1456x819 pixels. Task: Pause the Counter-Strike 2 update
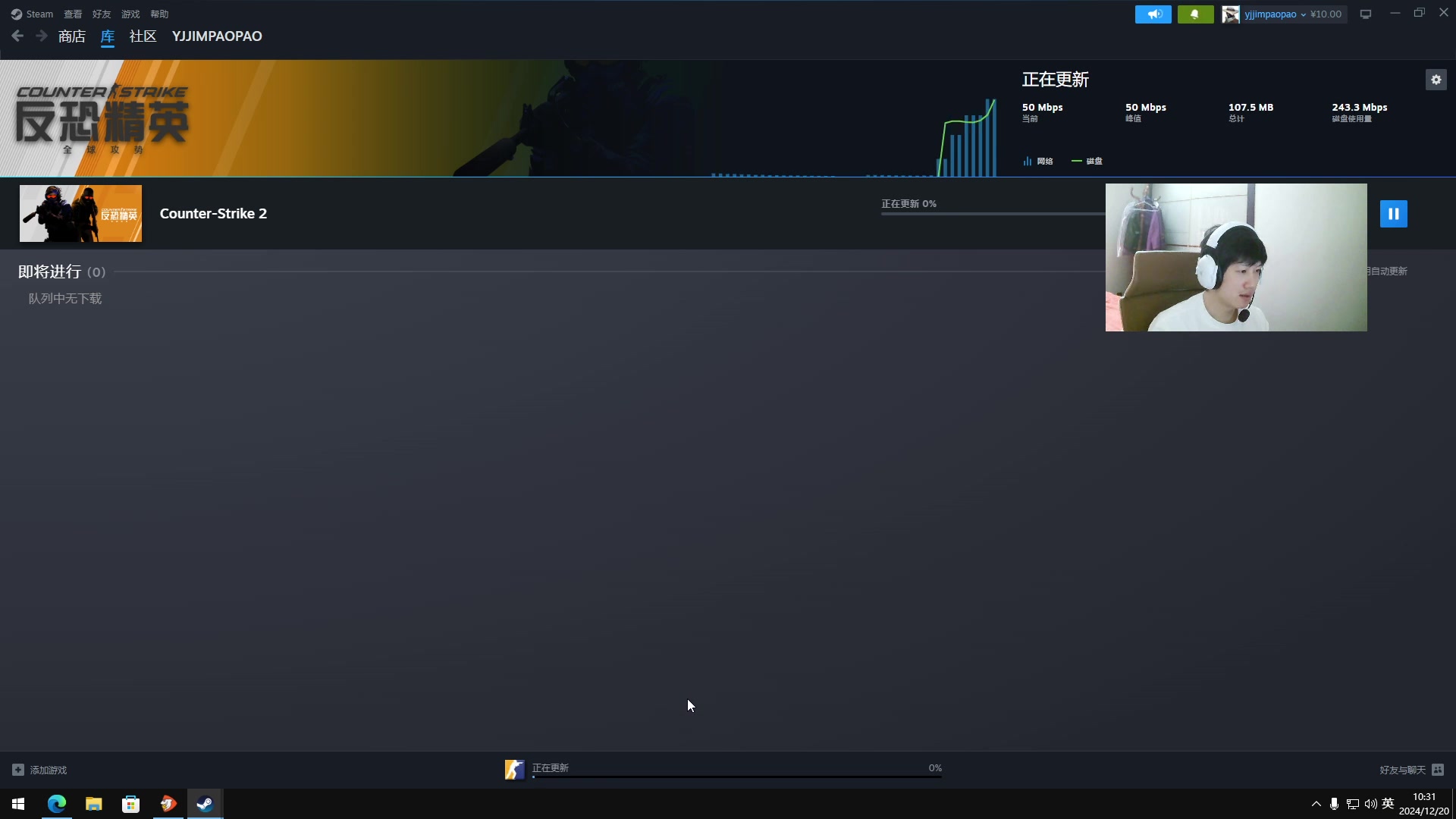click(1393, 214)
